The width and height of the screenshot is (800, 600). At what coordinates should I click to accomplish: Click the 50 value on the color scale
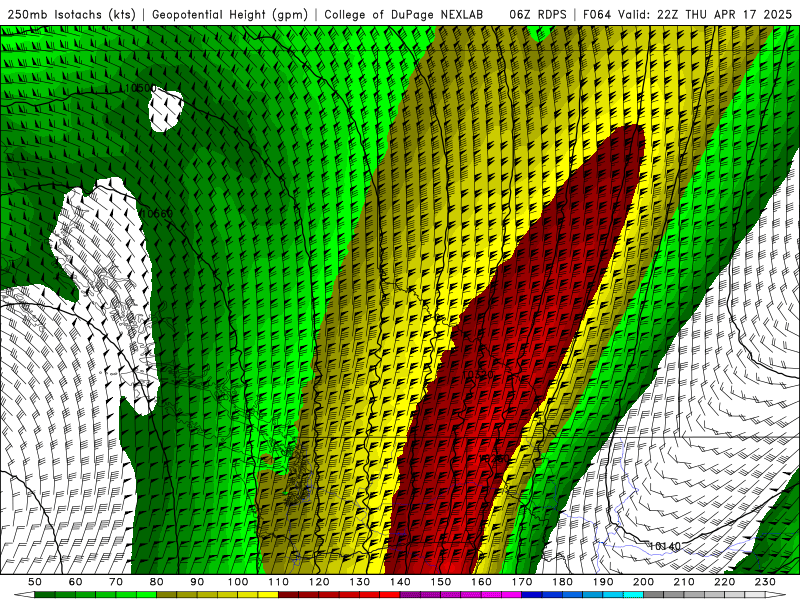pos(35,582)
